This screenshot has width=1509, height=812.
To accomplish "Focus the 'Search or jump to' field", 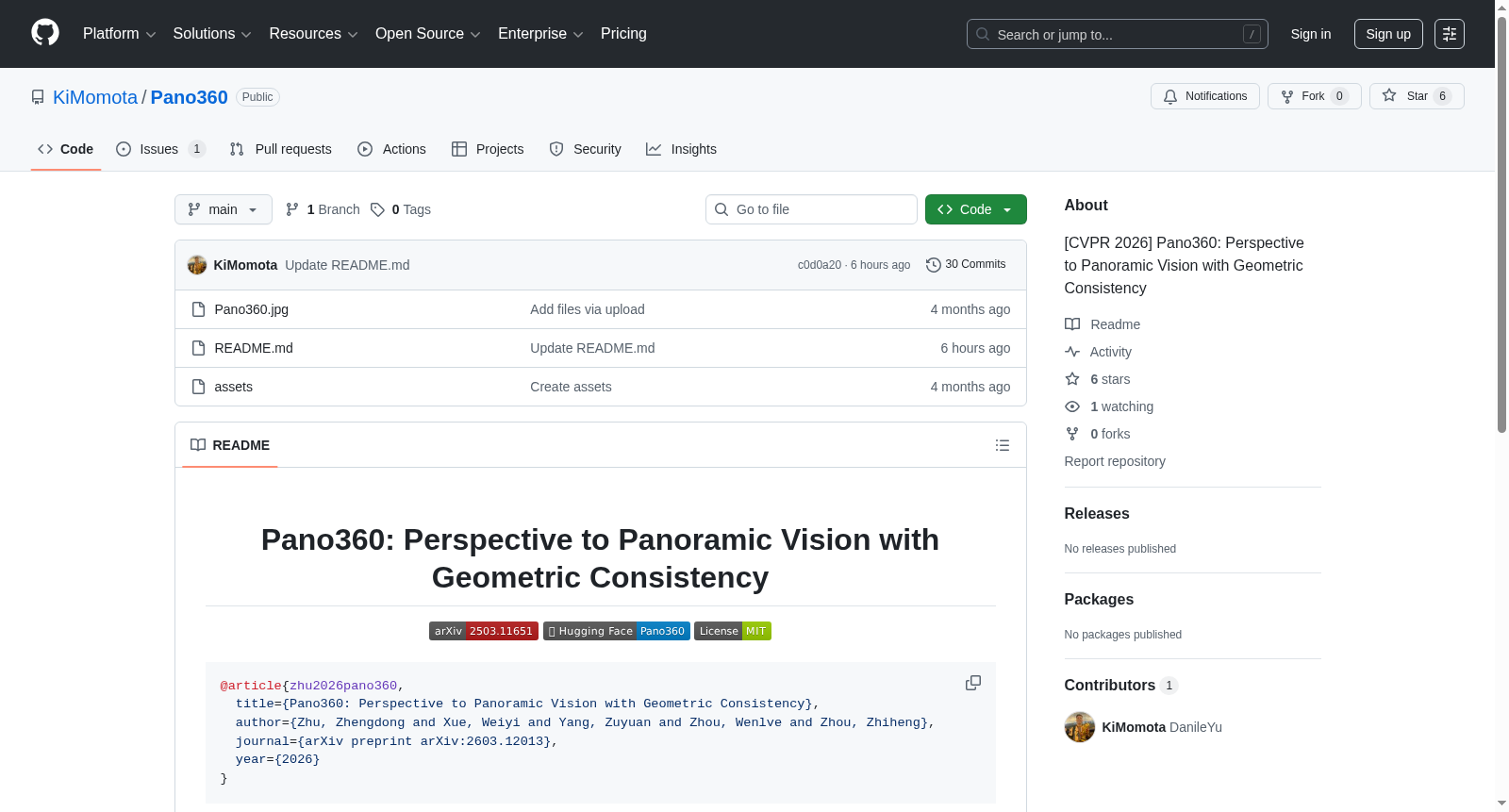I will point(1118,34).
